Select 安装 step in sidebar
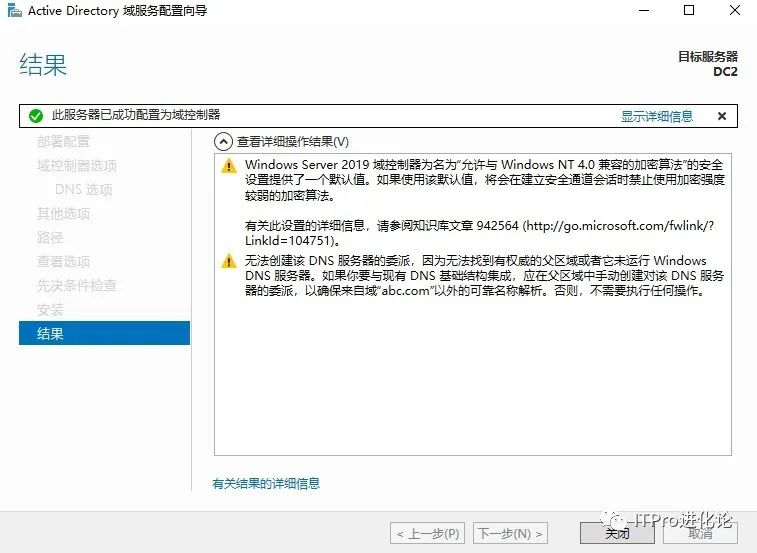Screen dimensions: 757x553 point(50,310)
